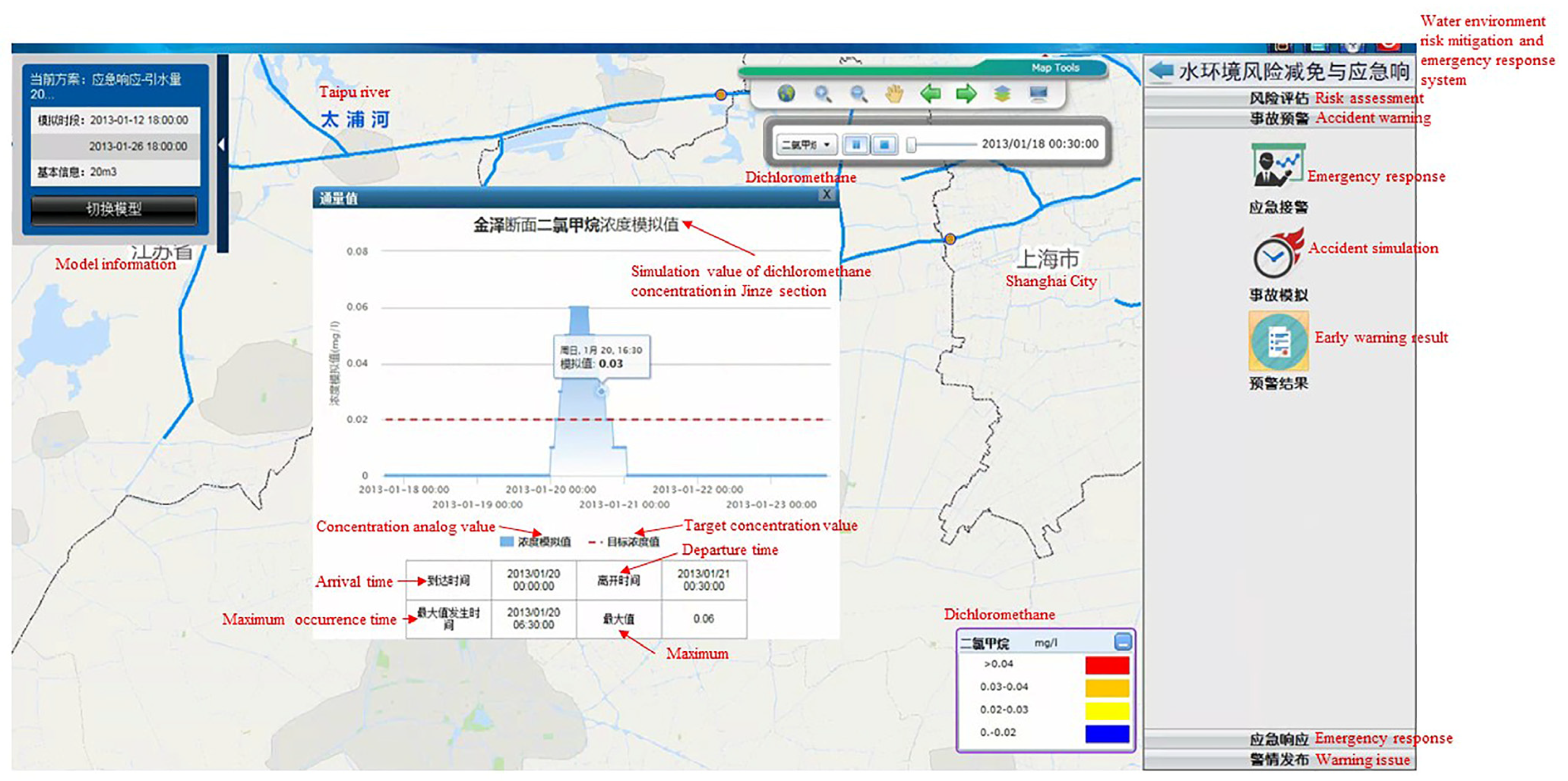Click back arrow beside 水环境风险减免 title
Image resolution: width=1568 pixels, height=781 pixels.
(1162, 71)
